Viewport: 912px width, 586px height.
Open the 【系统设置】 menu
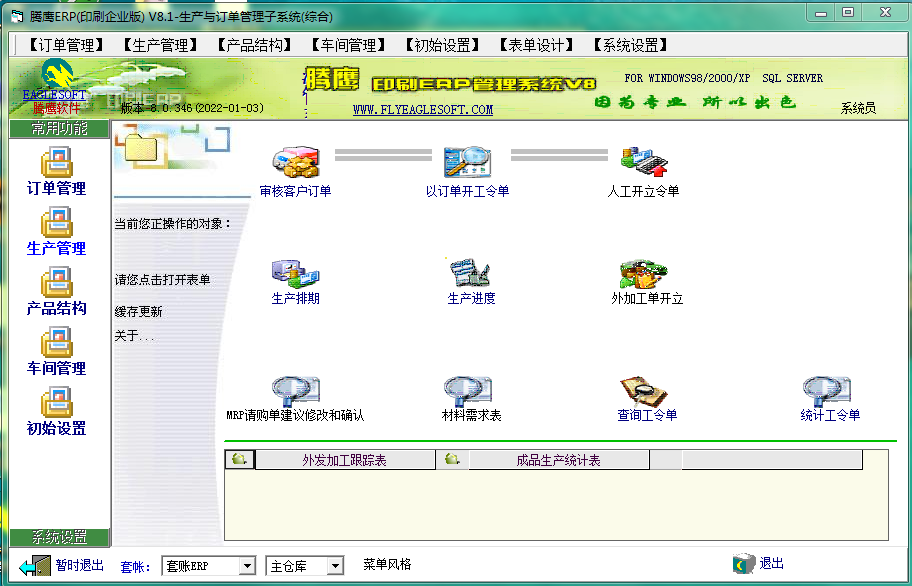[631, 45]
